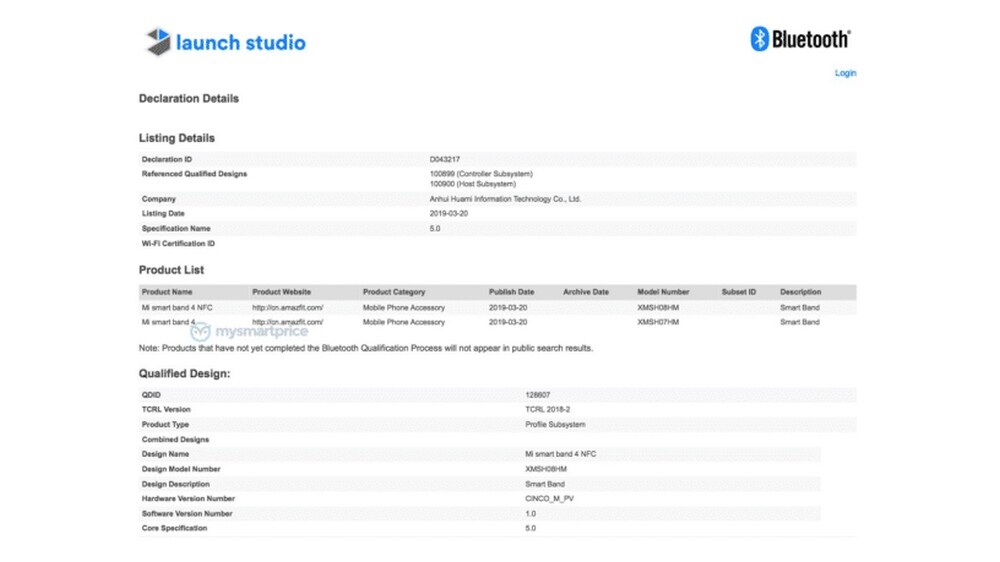Select model number XMSH07HM in product list
1000x562 pixels.
point(658,322)
